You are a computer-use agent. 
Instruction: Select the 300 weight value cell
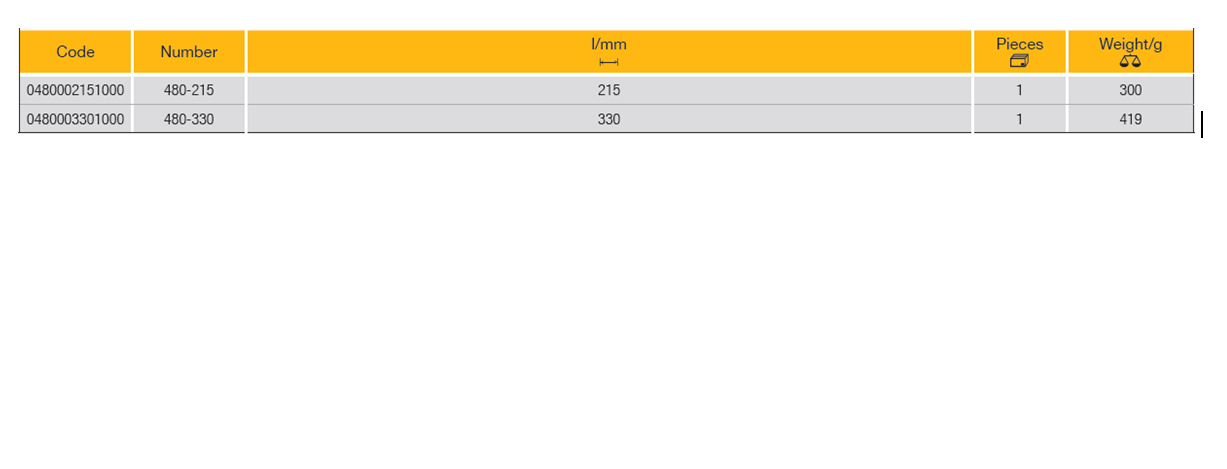click(x=1130, y=90)
